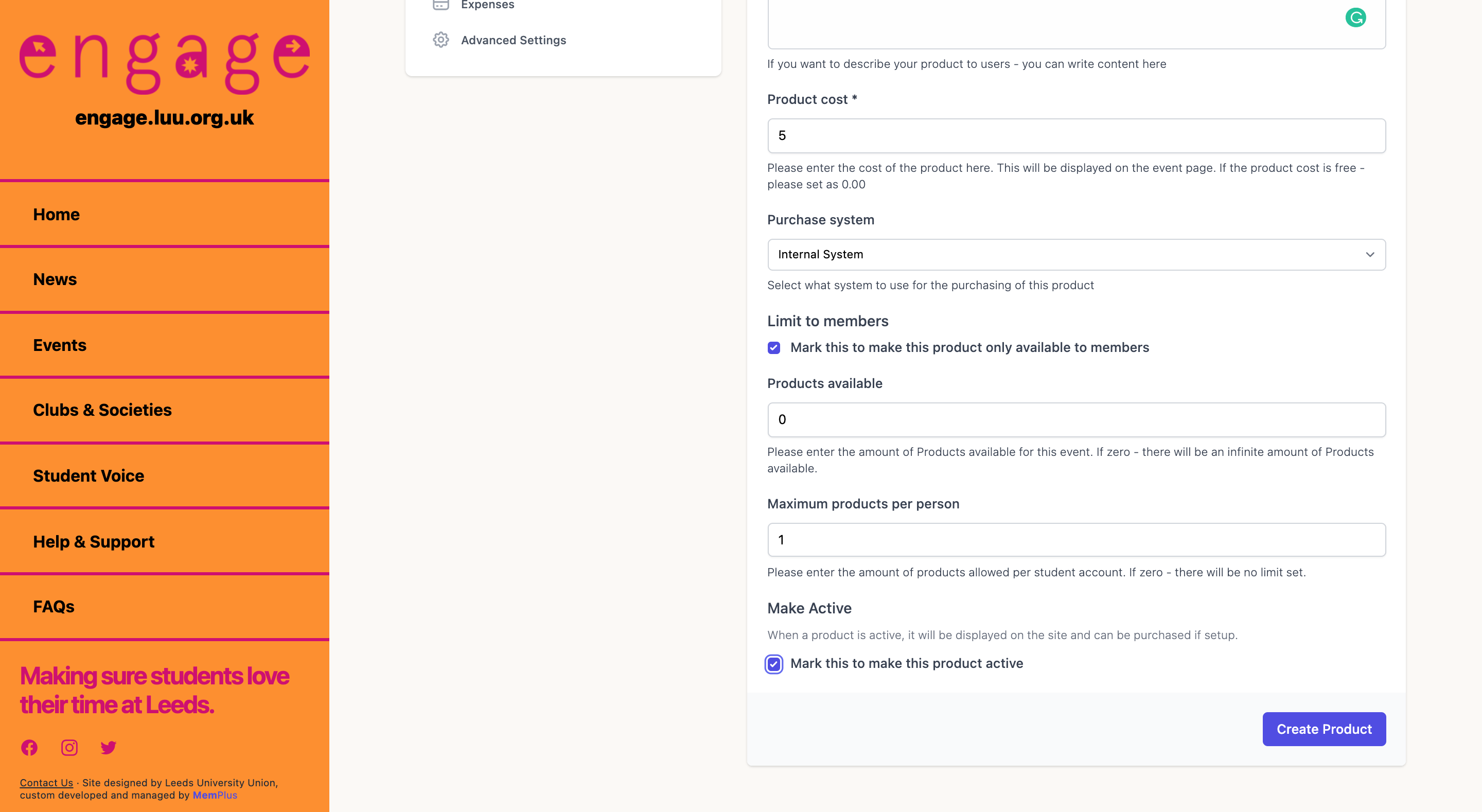Click the 'Products available' label
The image size is (1482, 812).
[824, 383]
